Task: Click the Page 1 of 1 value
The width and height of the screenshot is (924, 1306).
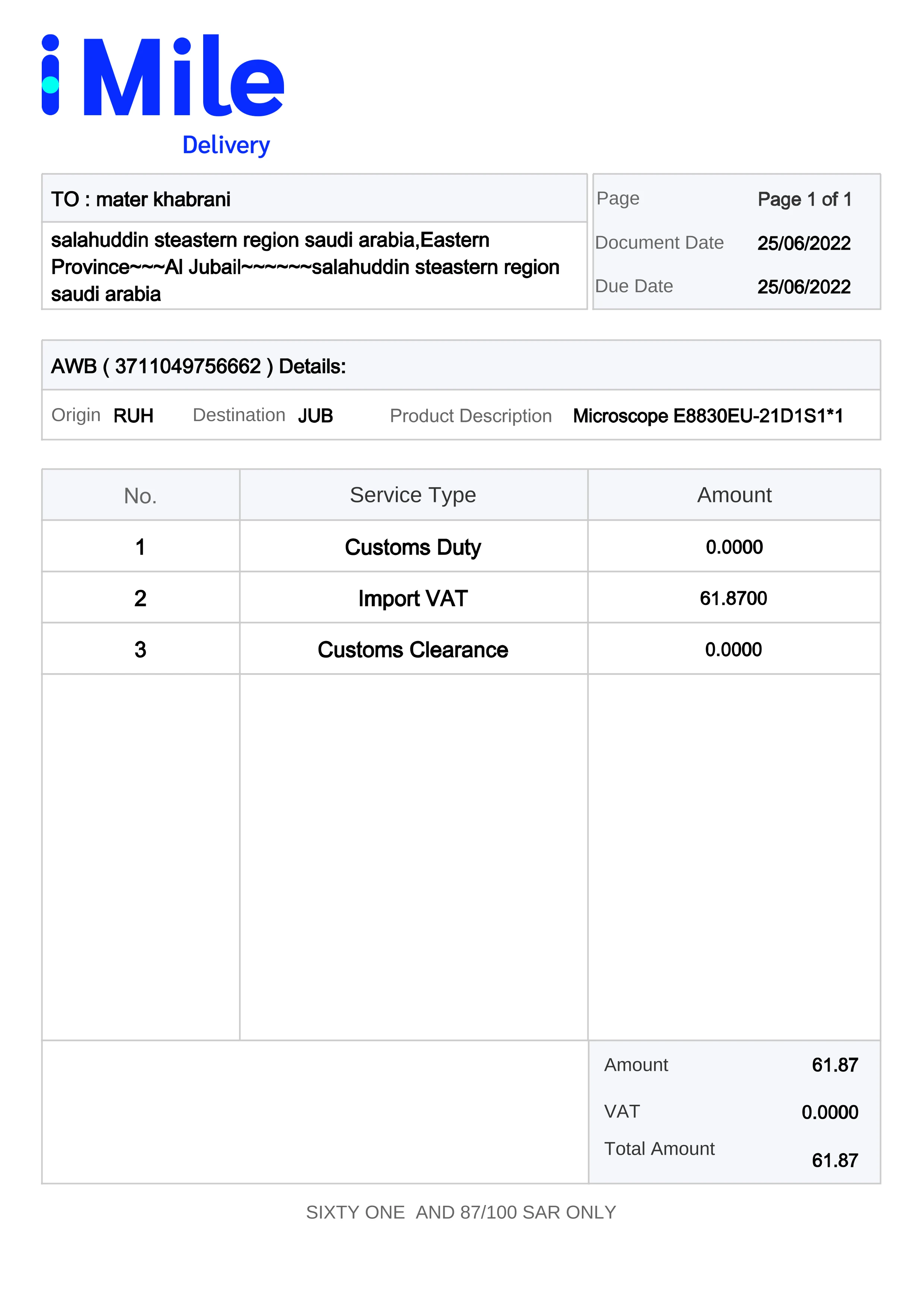Action: pos(804,200)
